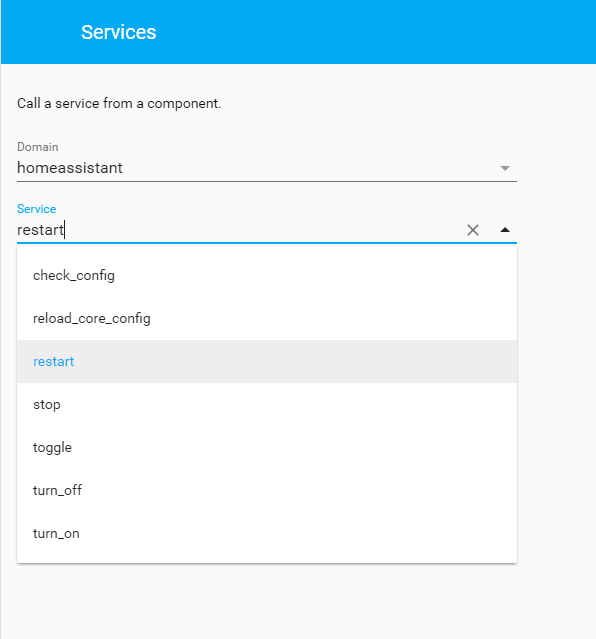596x639 pixels.
Task: Select the highlighted restart option
Action: 267,361
